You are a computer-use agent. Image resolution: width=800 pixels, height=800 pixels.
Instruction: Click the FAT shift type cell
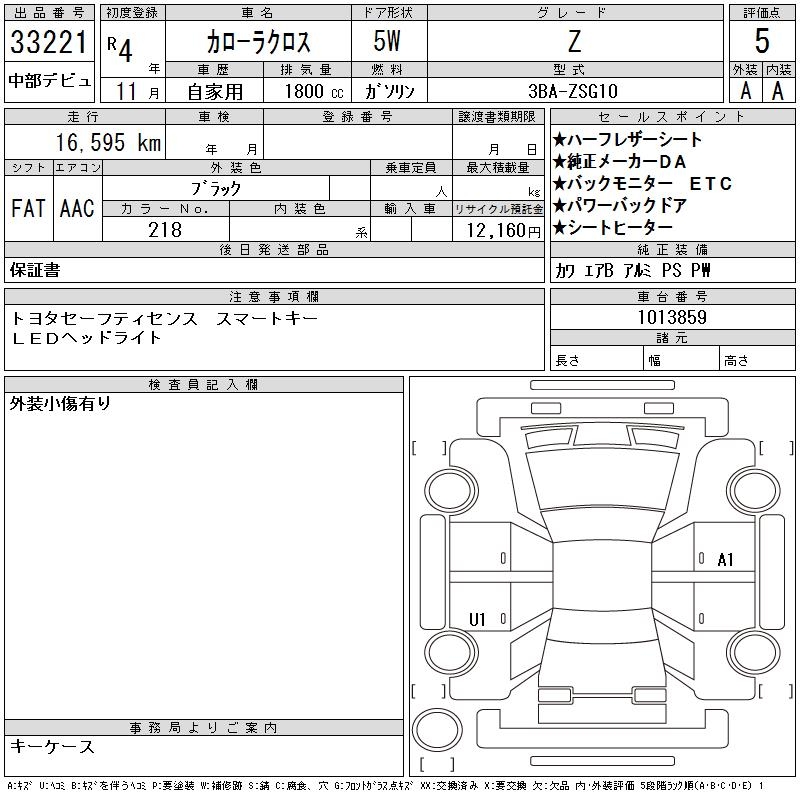(x=28, y=209)
